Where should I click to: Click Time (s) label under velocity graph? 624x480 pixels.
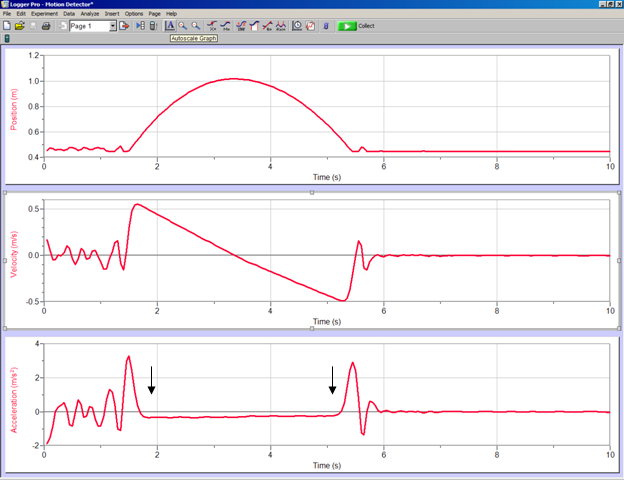click(x=326, y=322)
